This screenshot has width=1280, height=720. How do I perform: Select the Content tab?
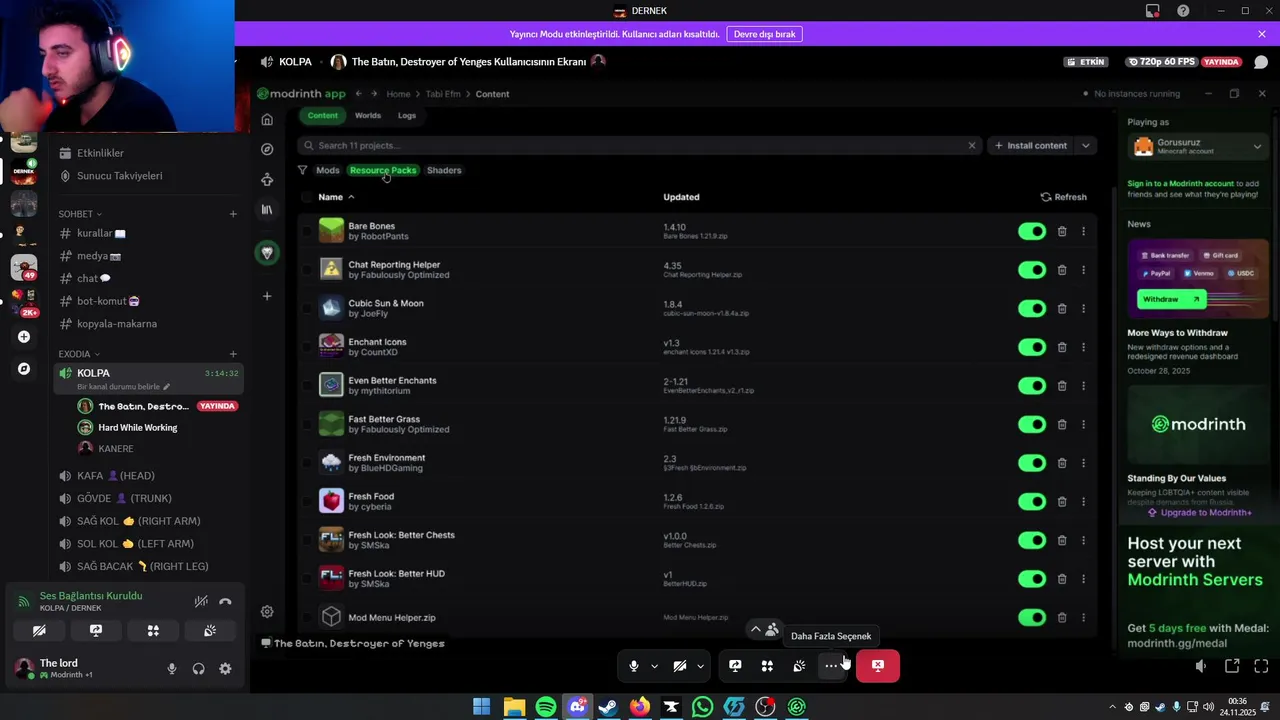point(322,115)
